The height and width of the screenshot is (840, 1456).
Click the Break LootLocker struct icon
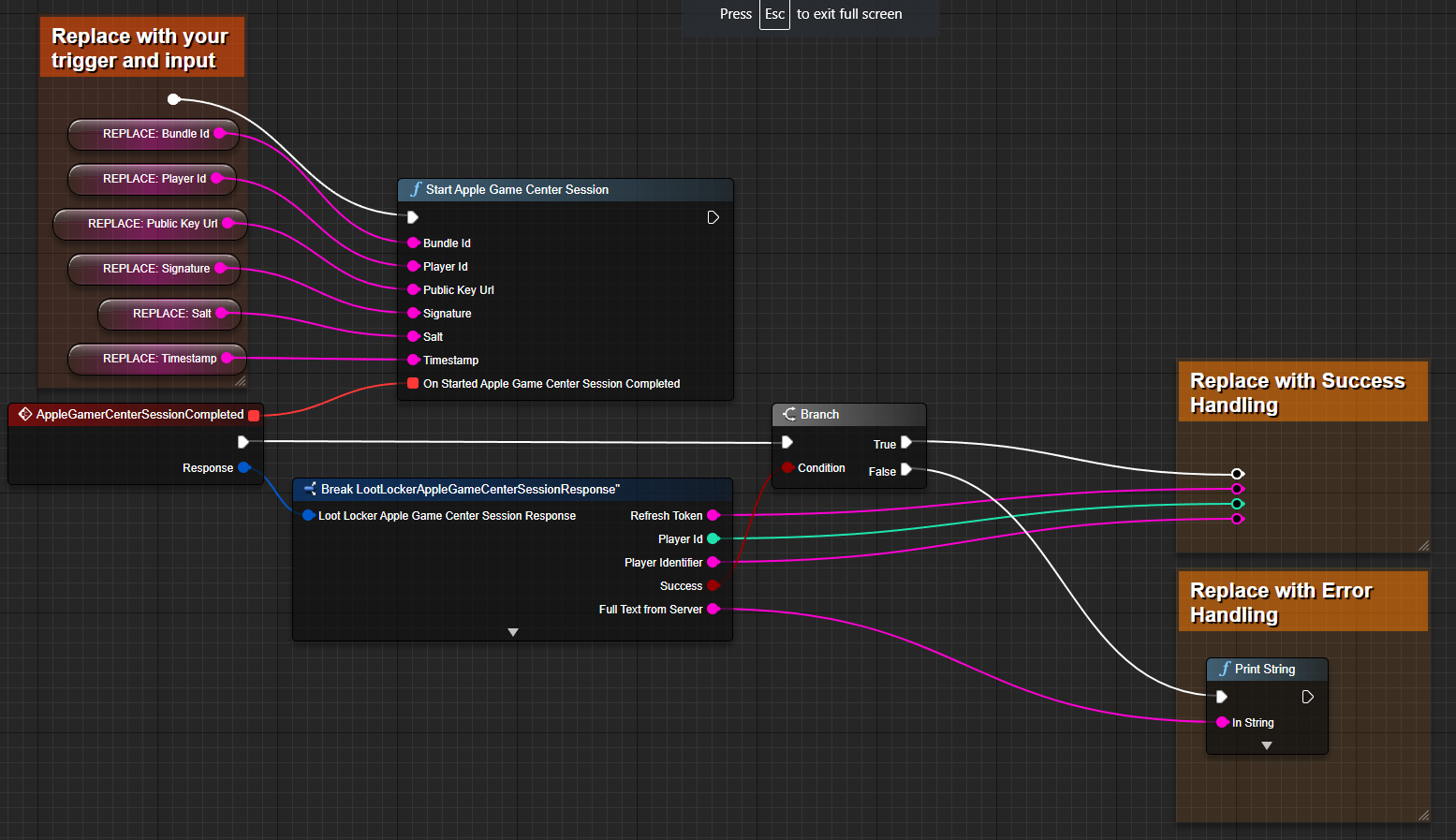[310, 489]
